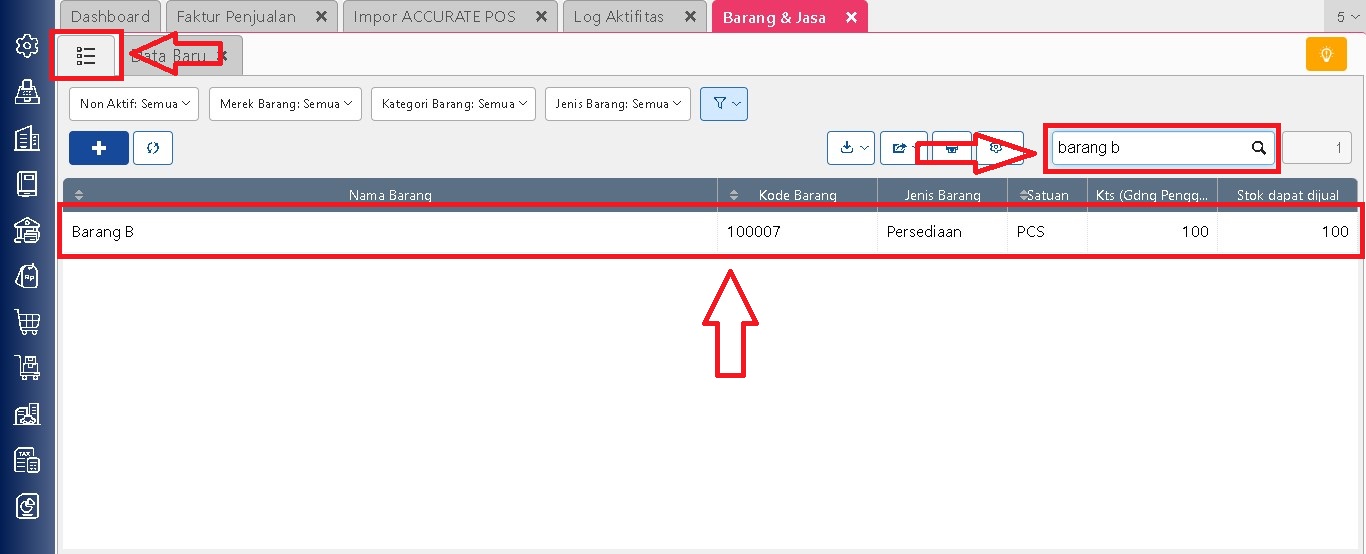
Task: Open the Jenis Barang: Semua dropdown
Action: pos(617,104)
